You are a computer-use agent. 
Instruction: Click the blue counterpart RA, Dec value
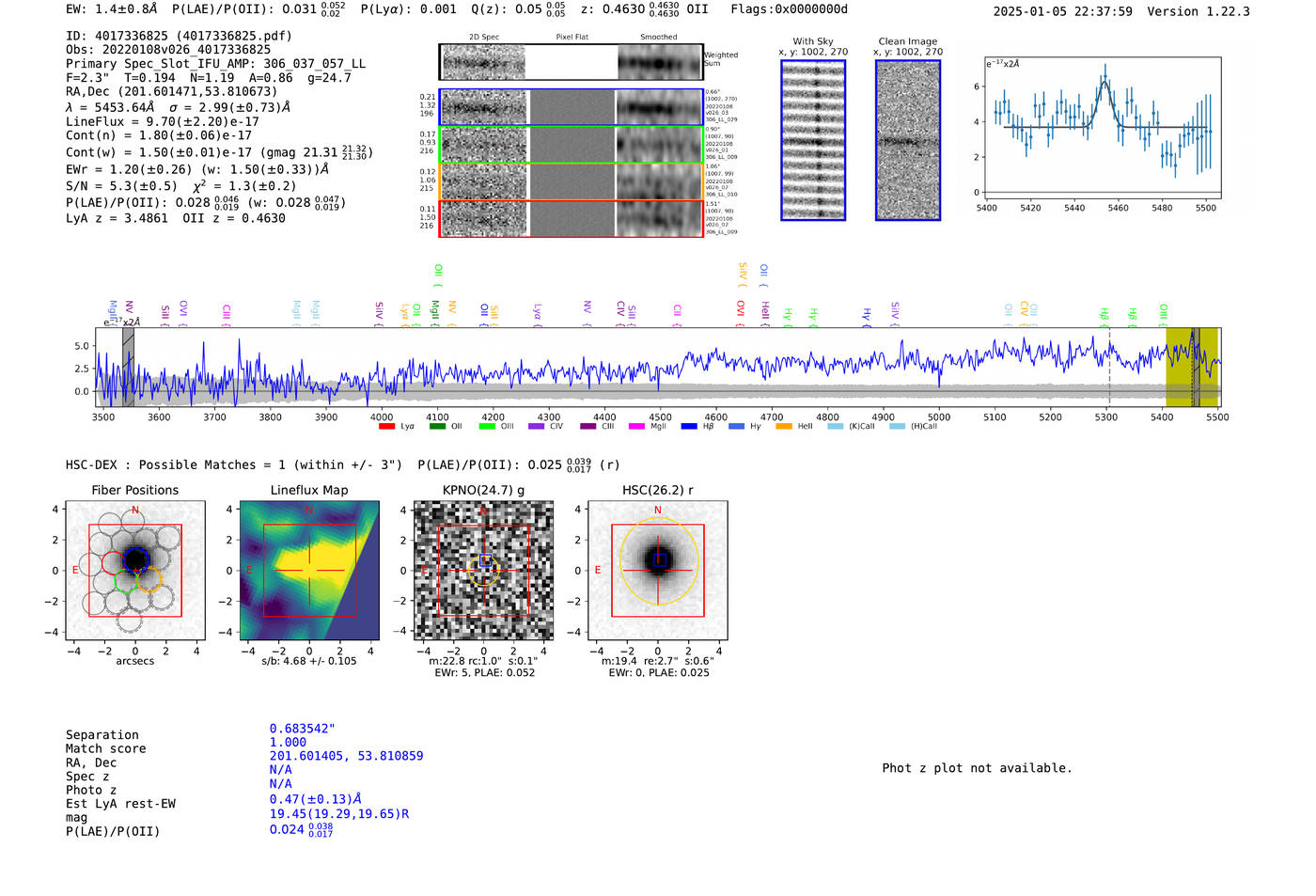pyautogui.click(x=346, y=756)
